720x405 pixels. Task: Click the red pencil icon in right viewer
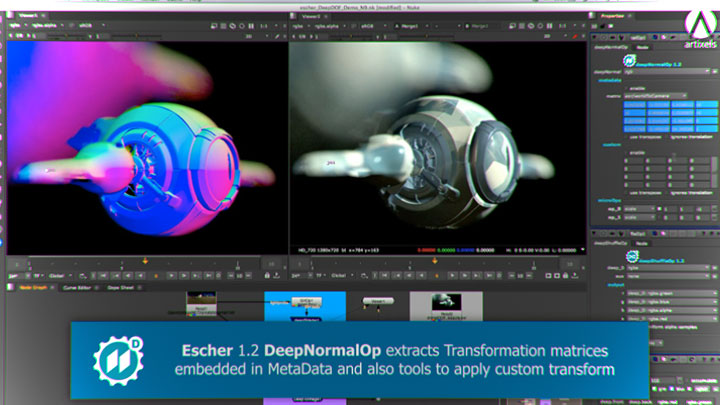(574, 36)
